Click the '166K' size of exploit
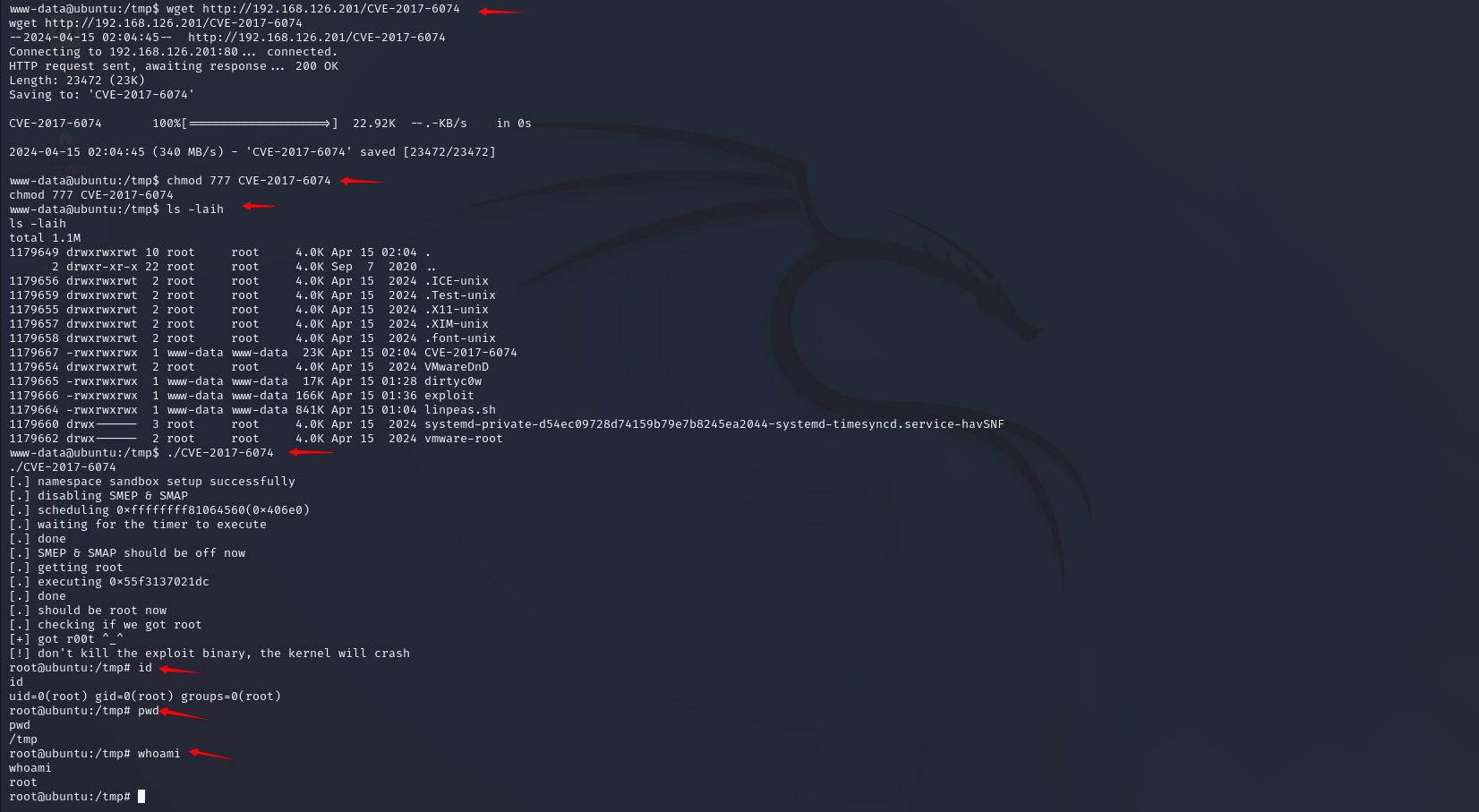Viewport: 1479px width, 812px height. click(x=310, y=396)
